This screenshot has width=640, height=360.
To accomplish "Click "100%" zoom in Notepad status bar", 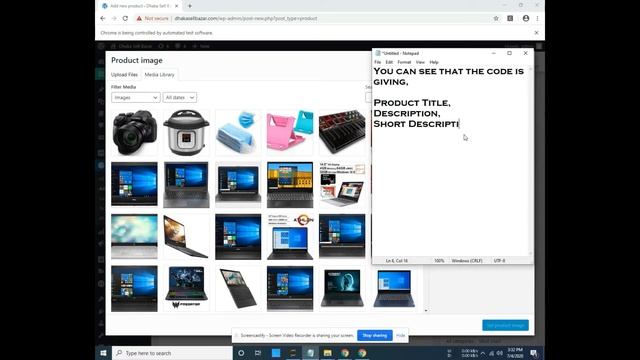I will 439,260.
